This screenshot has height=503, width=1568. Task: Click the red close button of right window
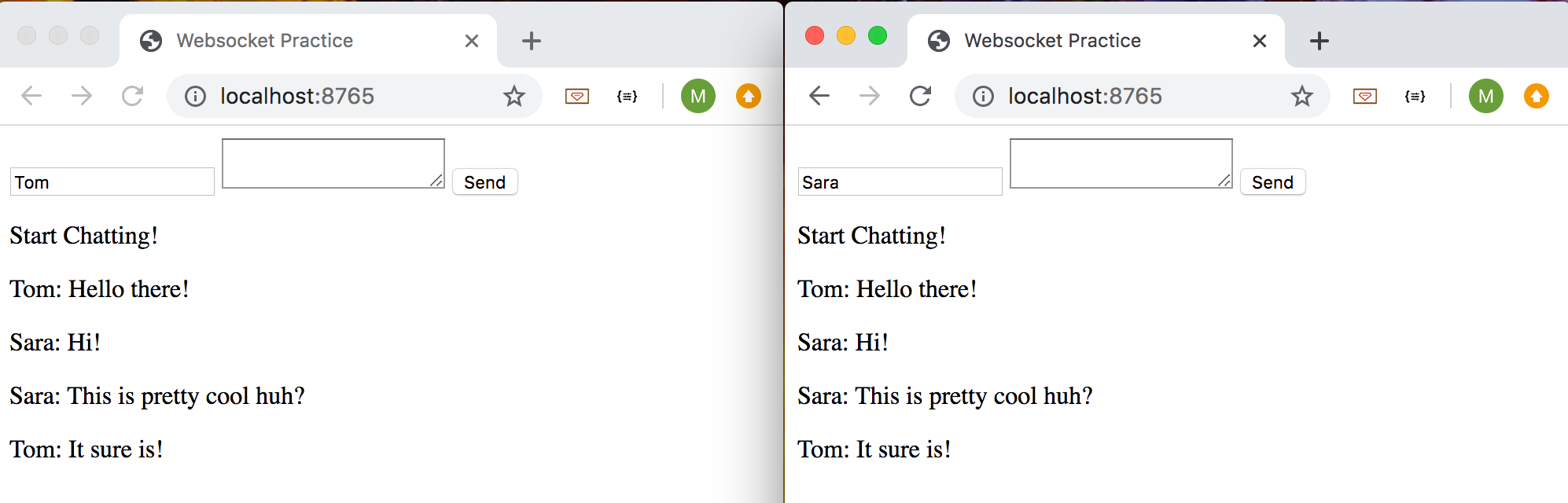[x=815, y=35]
